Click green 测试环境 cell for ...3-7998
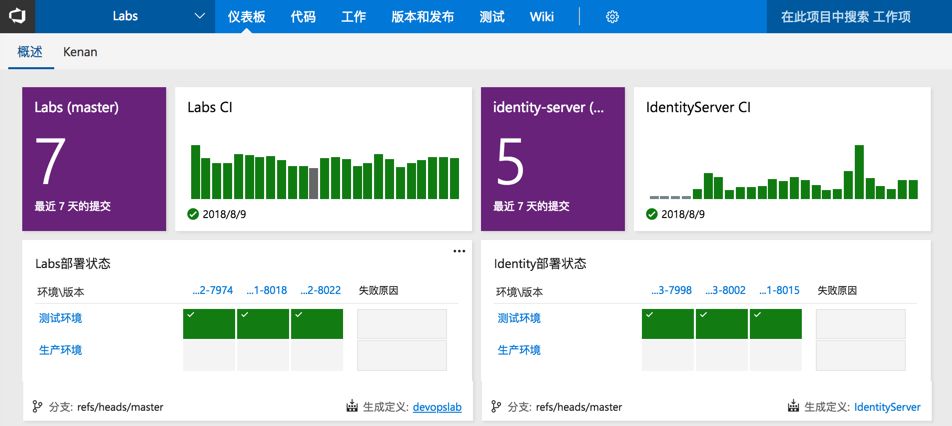952x426 pixels. 668,324
